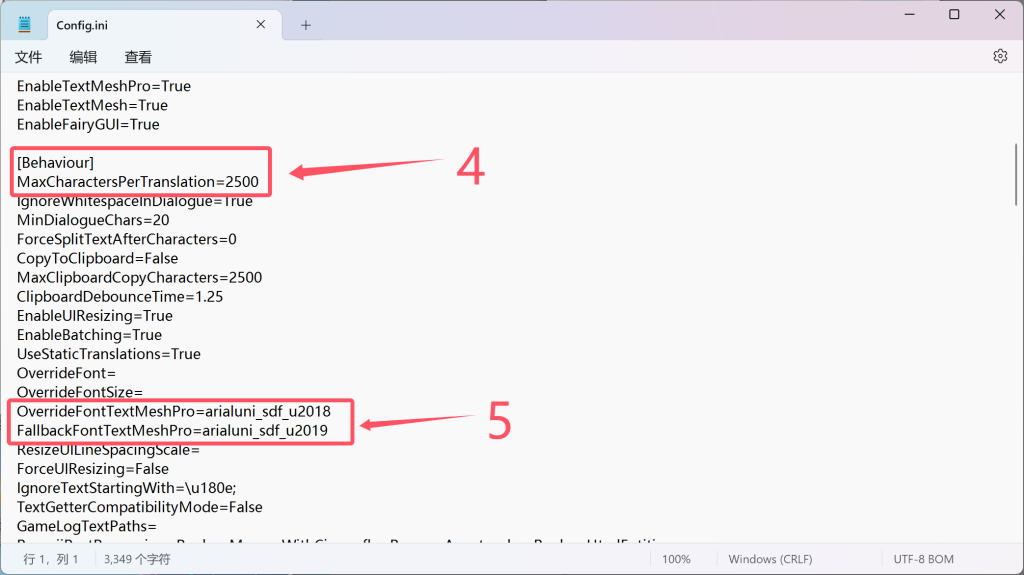The image size is (1024, 575).
Task: Minimize the Notepad window
Action: (x=908, y=14)
